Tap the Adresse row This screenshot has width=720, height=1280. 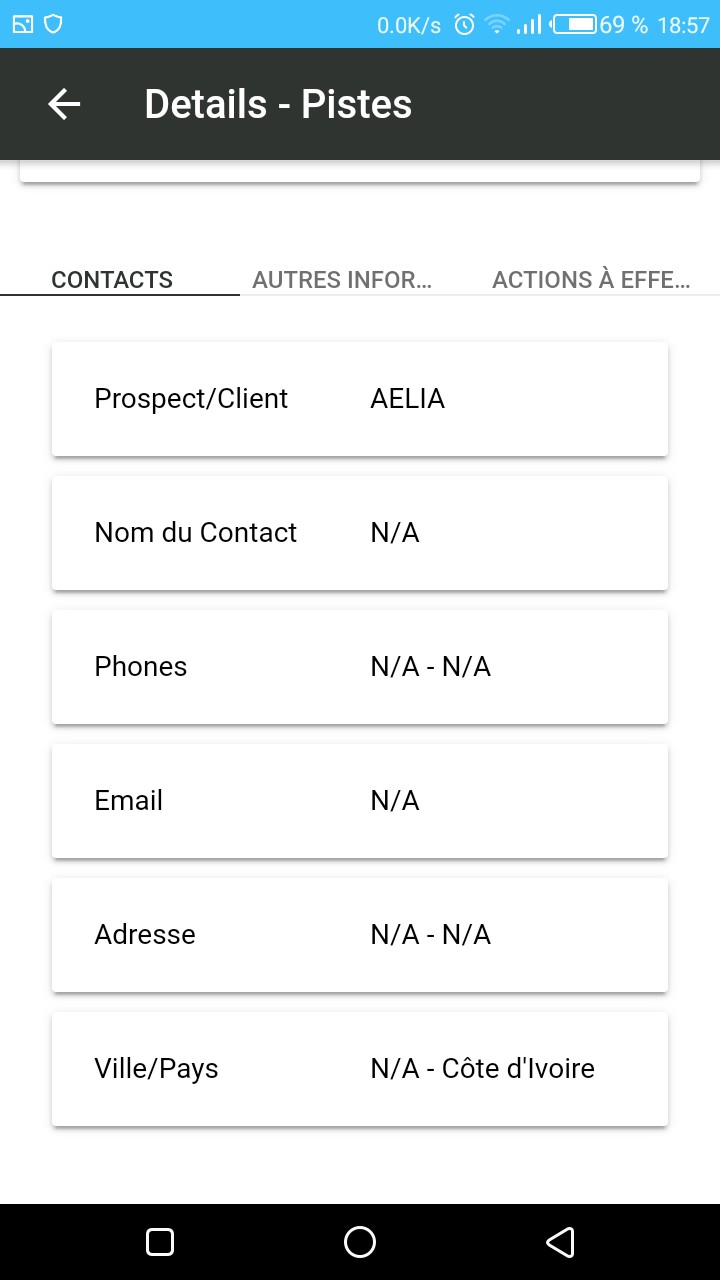(360, 935)
